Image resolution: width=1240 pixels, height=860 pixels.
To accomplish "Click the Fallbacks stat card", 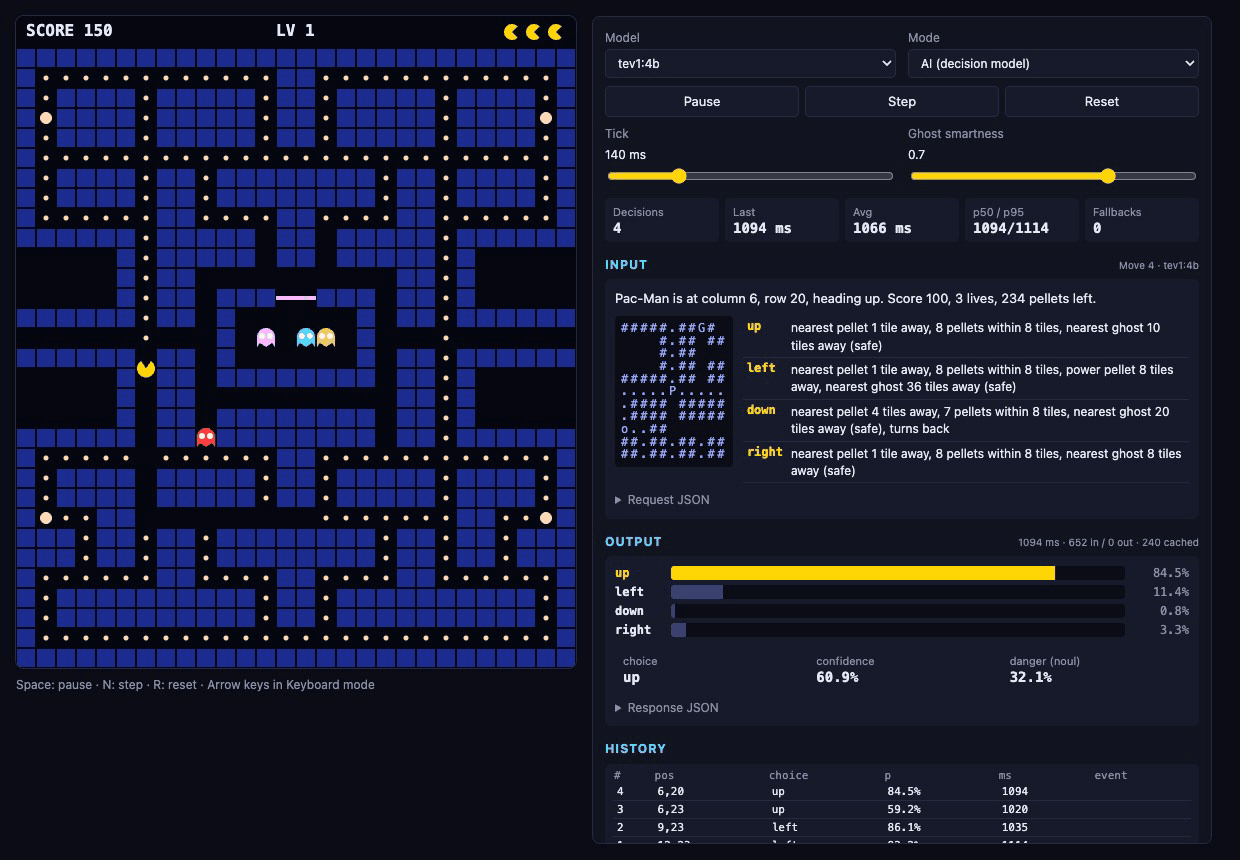I will pyautogui.click(x=1142, y=220).
